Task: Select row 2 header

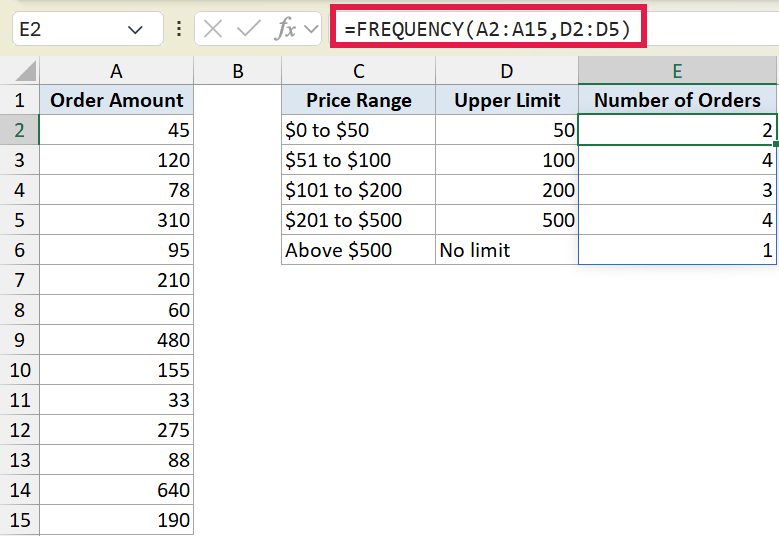Action: pyautogui.click(x=19, y=130)
